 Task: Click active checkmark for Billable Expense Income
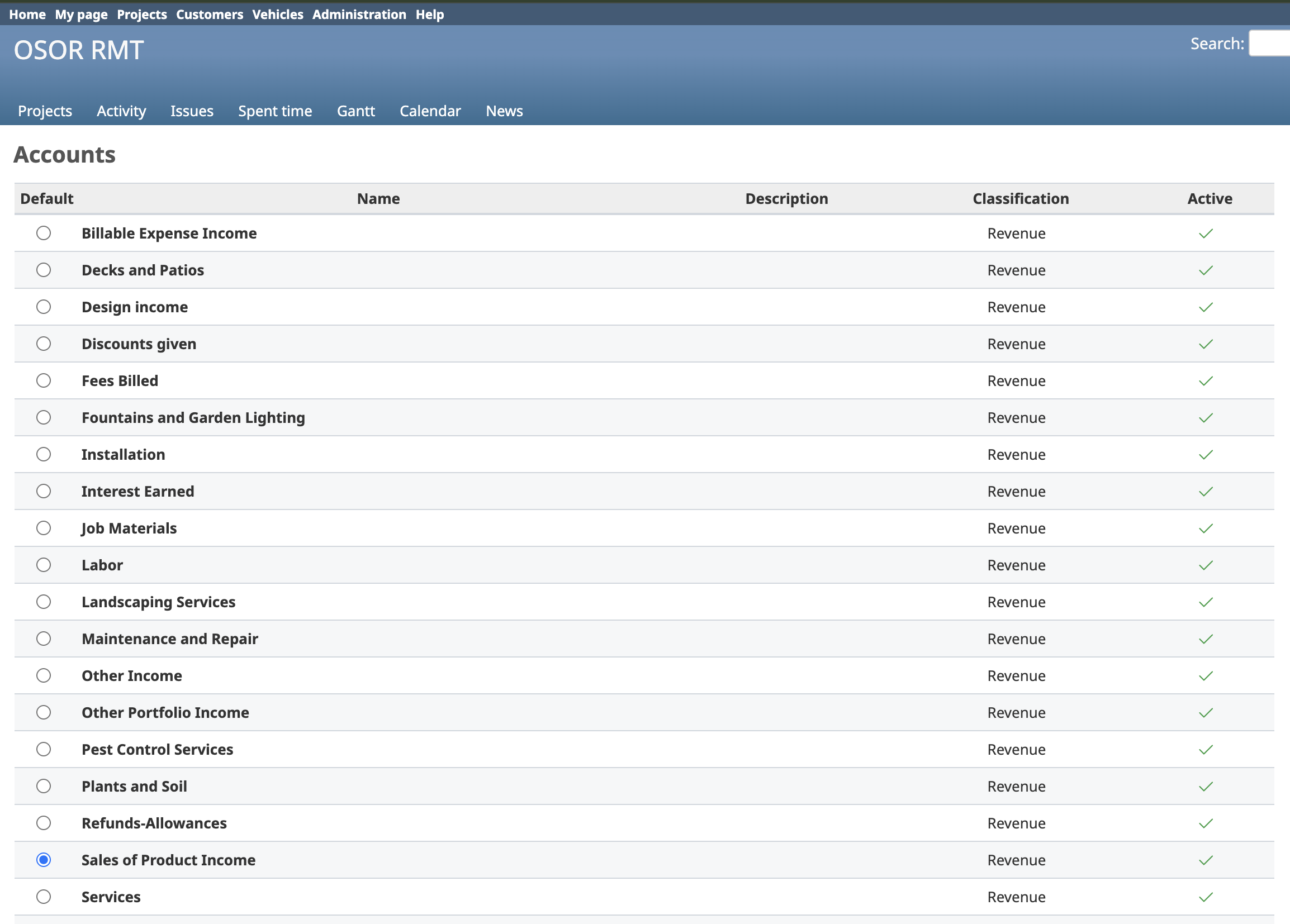[1205, 234]
